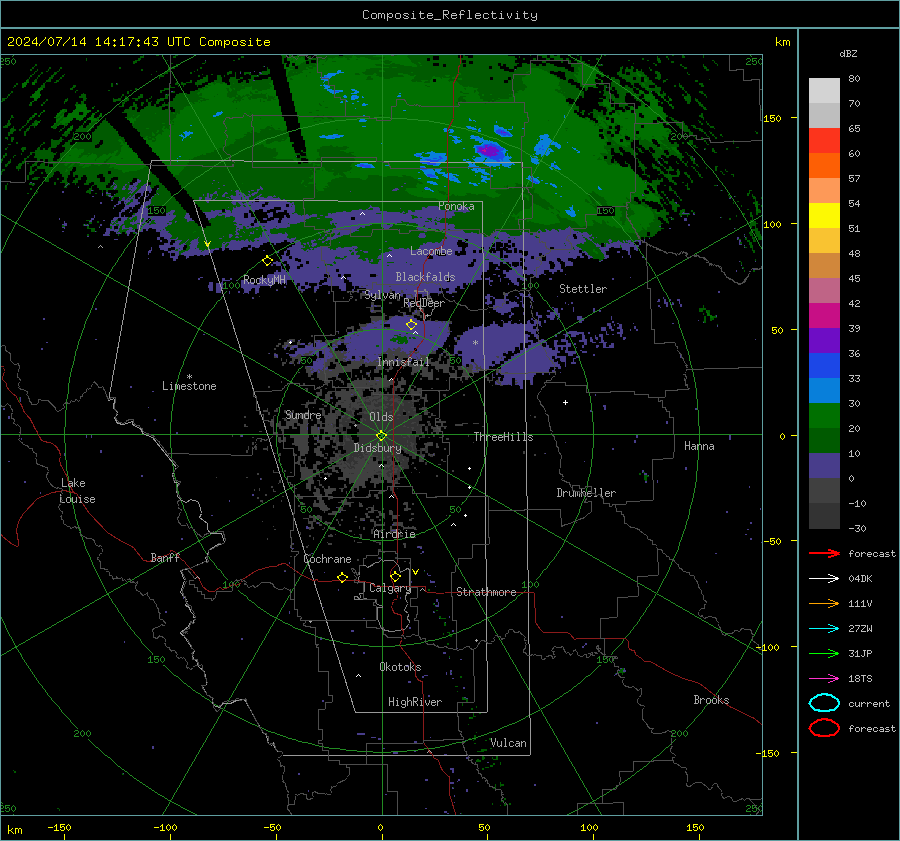Screen dimensions: 900x841
Task: Click the white 04DK arrow icon
Action: tap(824, 579)
